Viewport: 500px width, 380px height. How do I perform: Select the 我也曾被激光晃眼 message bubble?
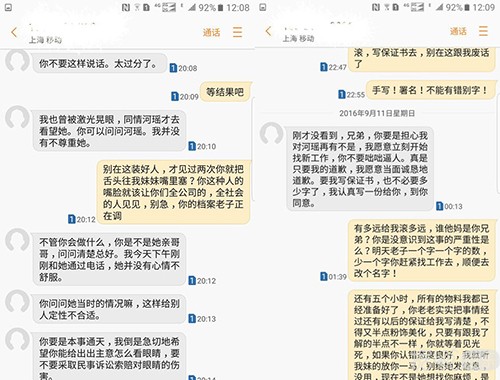pos(109,131)
